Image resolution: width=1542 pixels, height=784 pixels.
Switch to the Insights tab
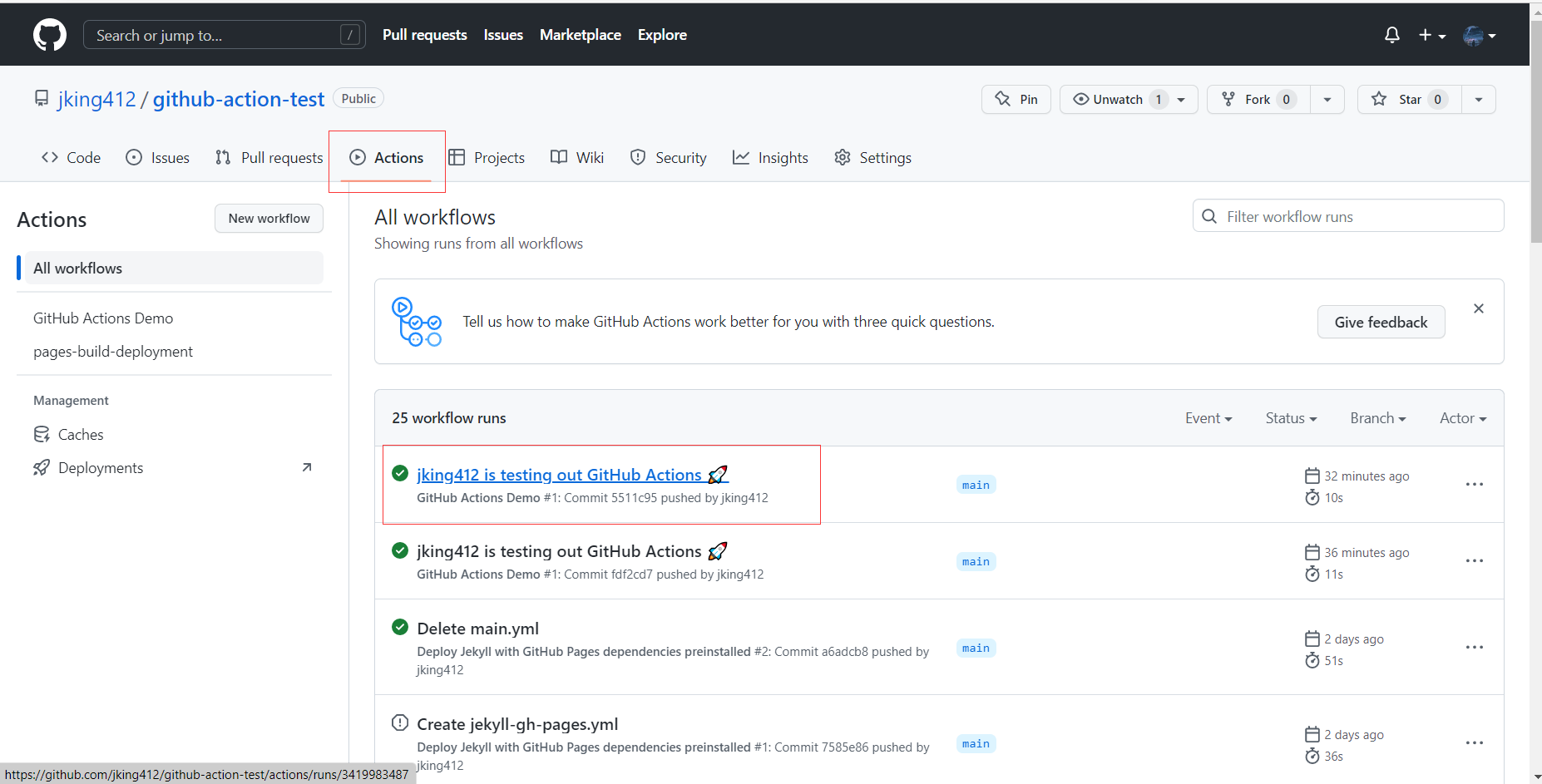click(x=770, y=157)
